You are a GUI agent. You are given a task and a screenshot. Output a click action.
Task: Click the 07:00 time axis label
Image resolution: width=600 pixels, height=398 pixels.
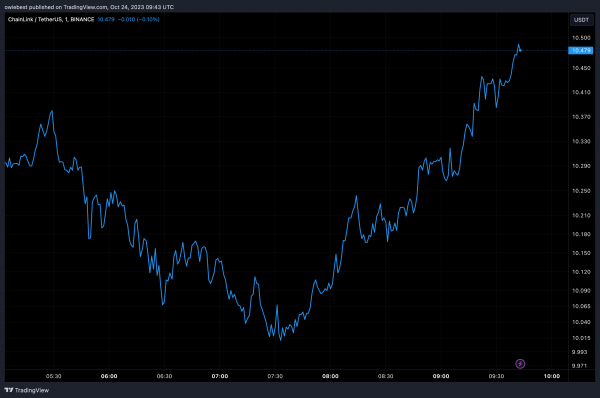[x=220, y=376]
